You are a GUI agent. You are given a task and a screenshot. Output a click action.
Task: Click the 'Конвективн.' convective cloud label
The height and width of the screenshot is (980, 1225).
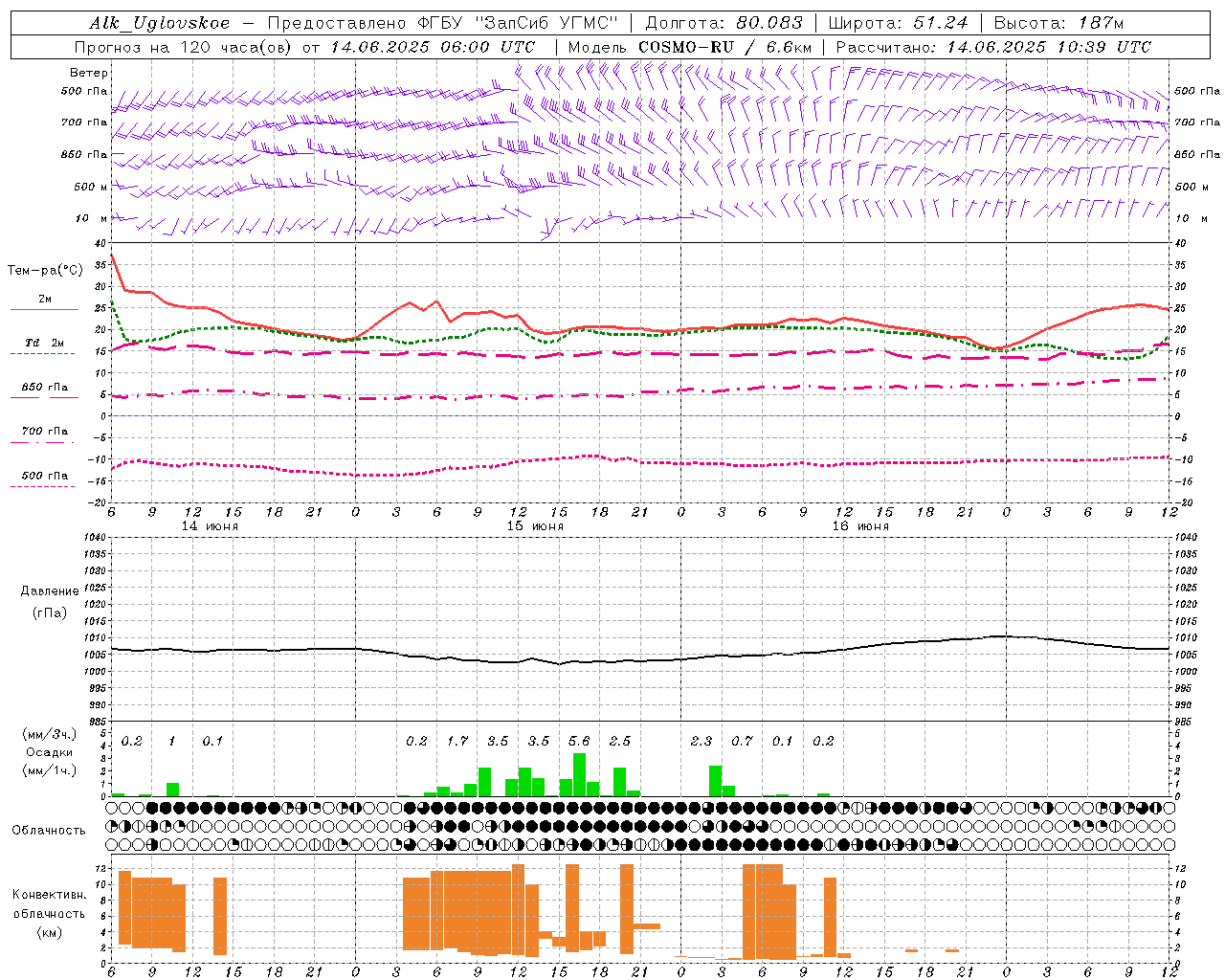click(x=50, y=895)
